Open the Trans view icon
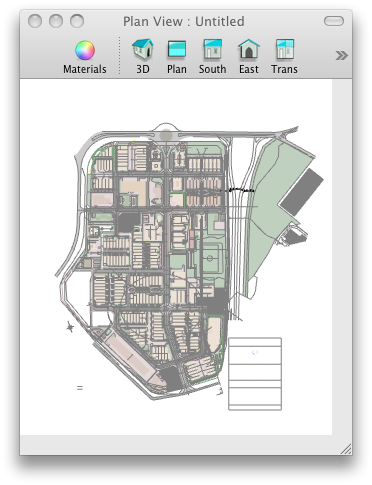This screenshot has width=372, height=485. tap(284, 56)
